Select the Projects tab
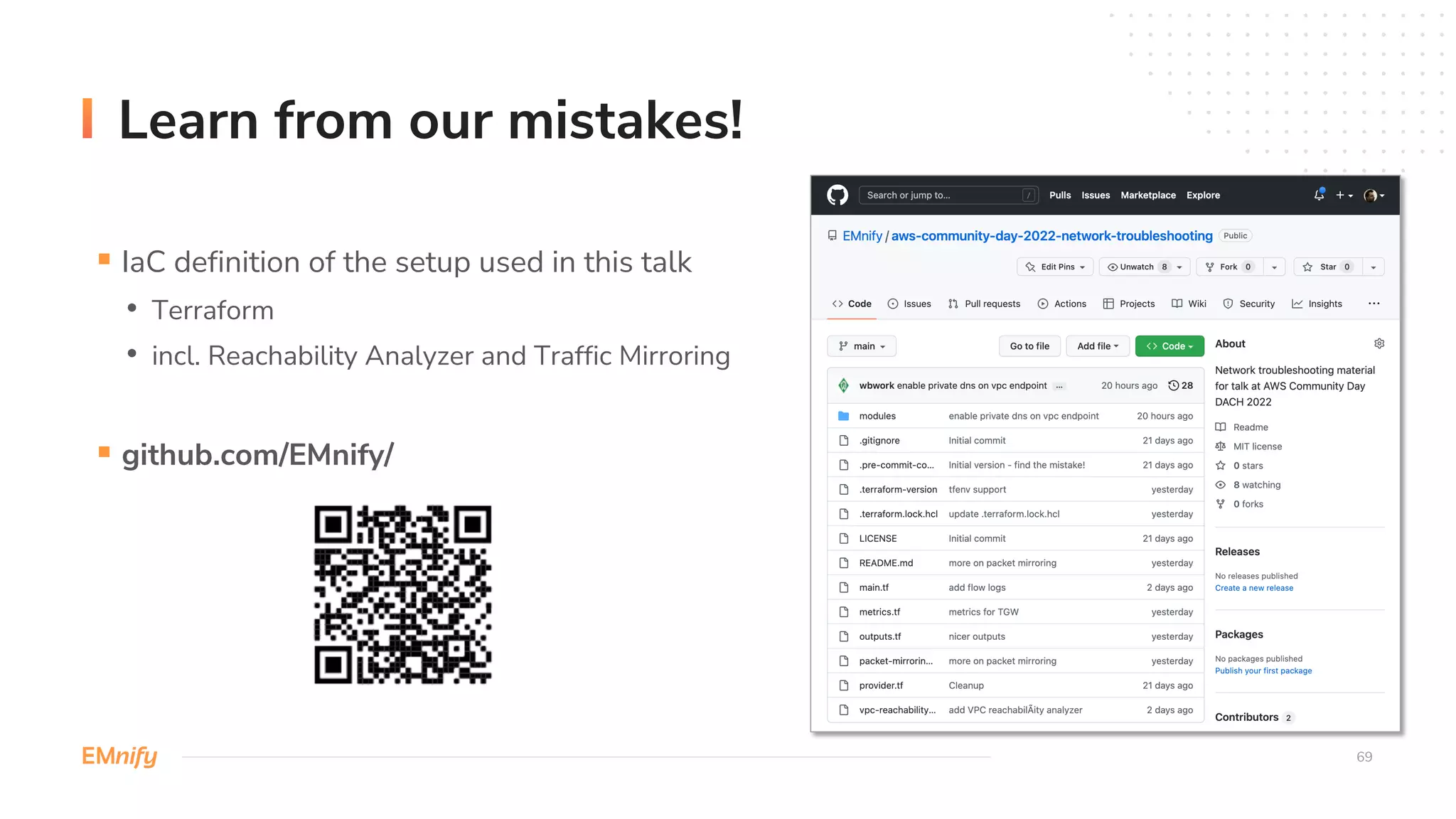Screen dimensions: 1456x819 coord(1129,304)
